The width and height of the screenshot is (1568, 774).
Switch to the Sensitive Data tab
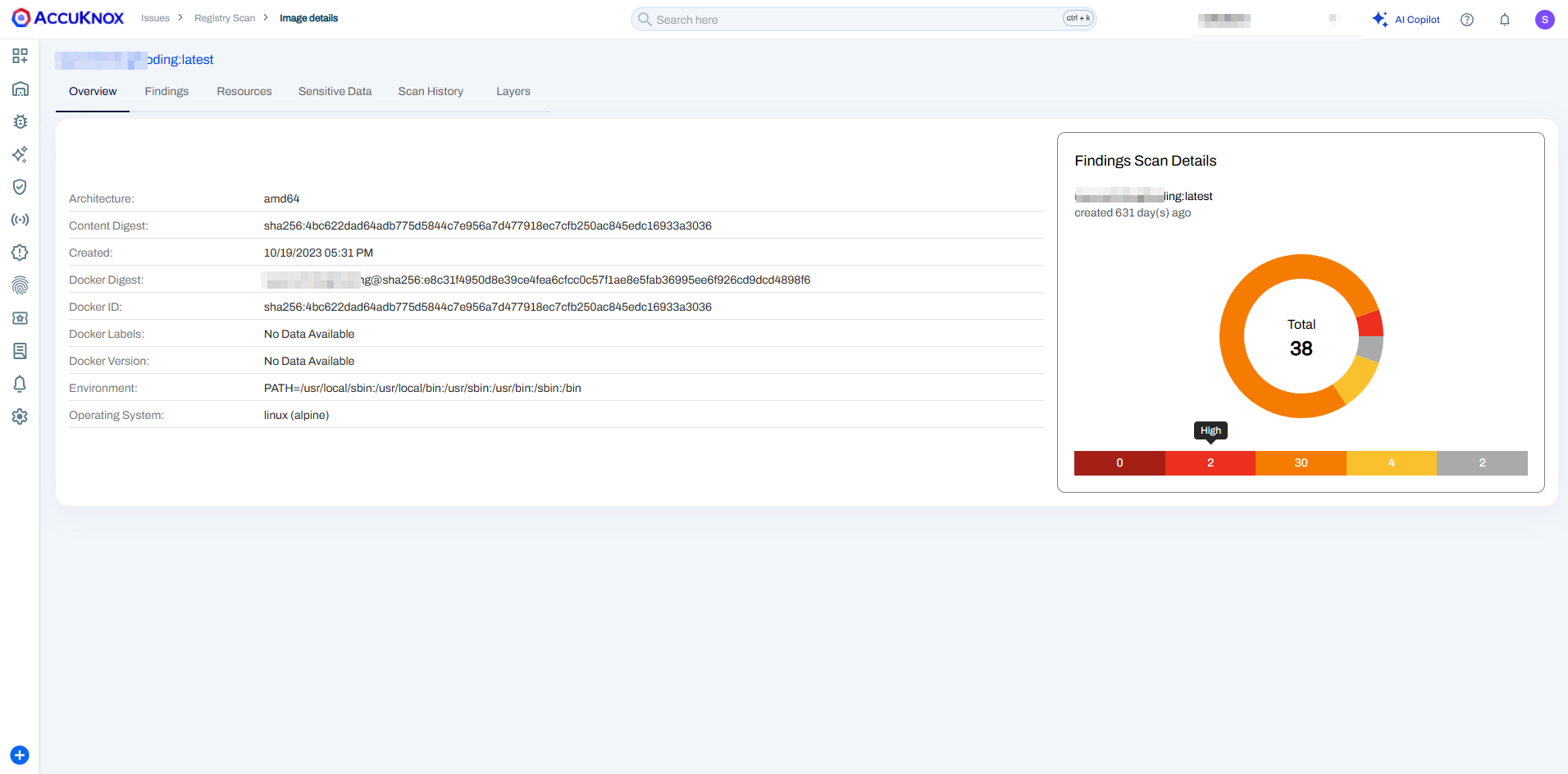(335, 91)
